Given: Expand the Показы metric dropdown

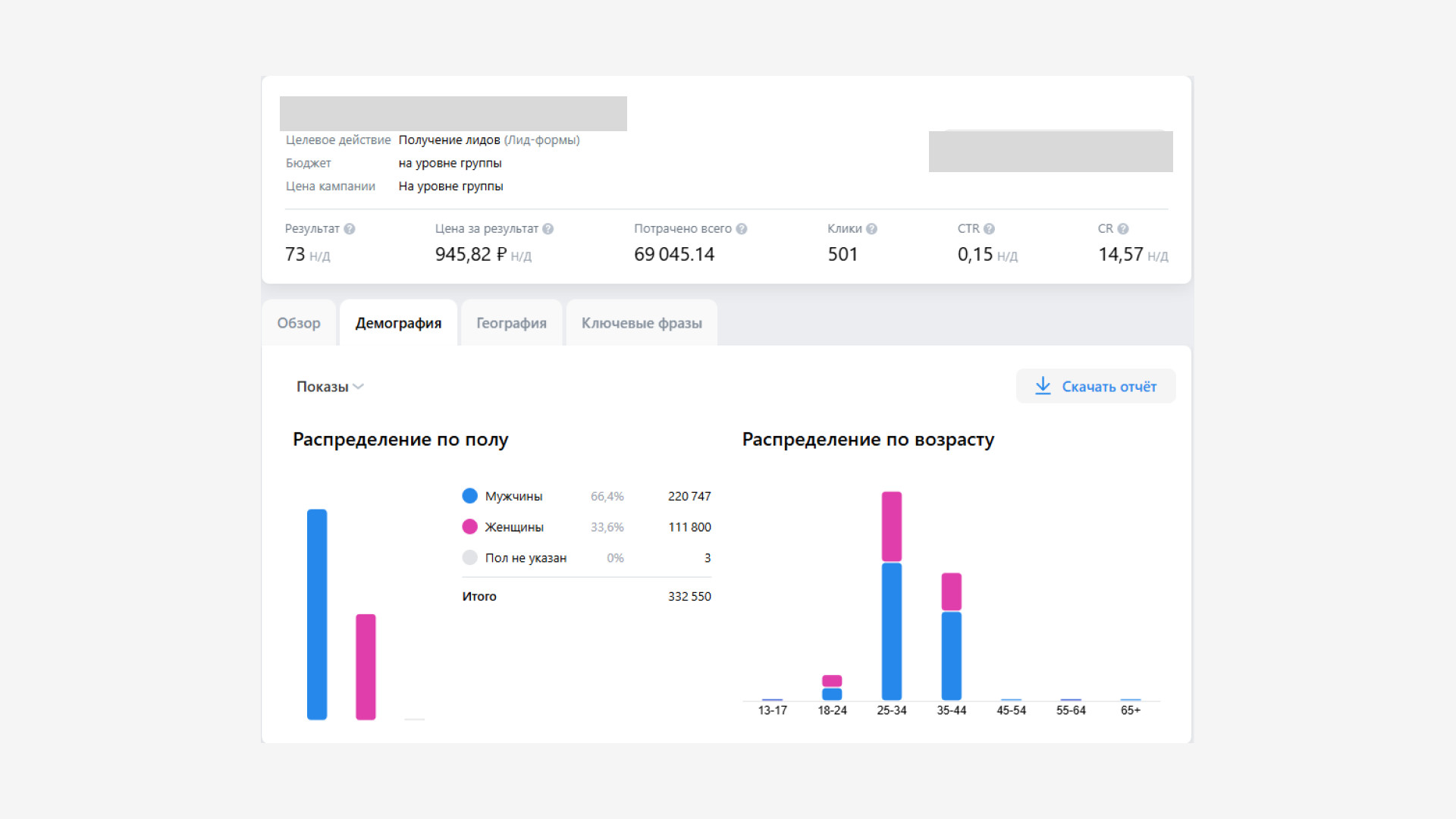Looking at the screenshot, I should 330,387.
